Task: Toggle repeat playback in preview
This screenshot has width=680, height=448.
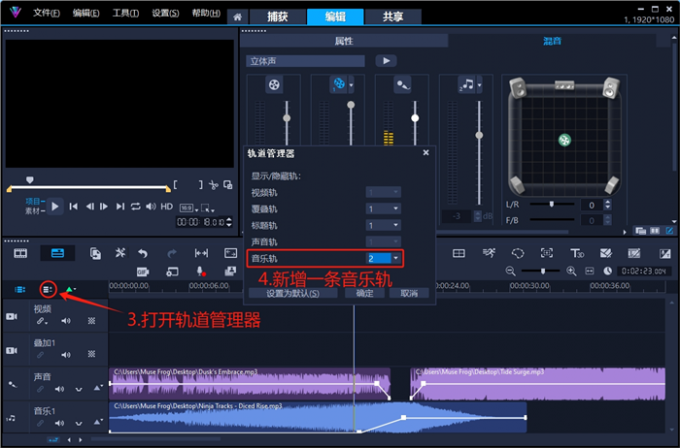Action: click(136, 207)
